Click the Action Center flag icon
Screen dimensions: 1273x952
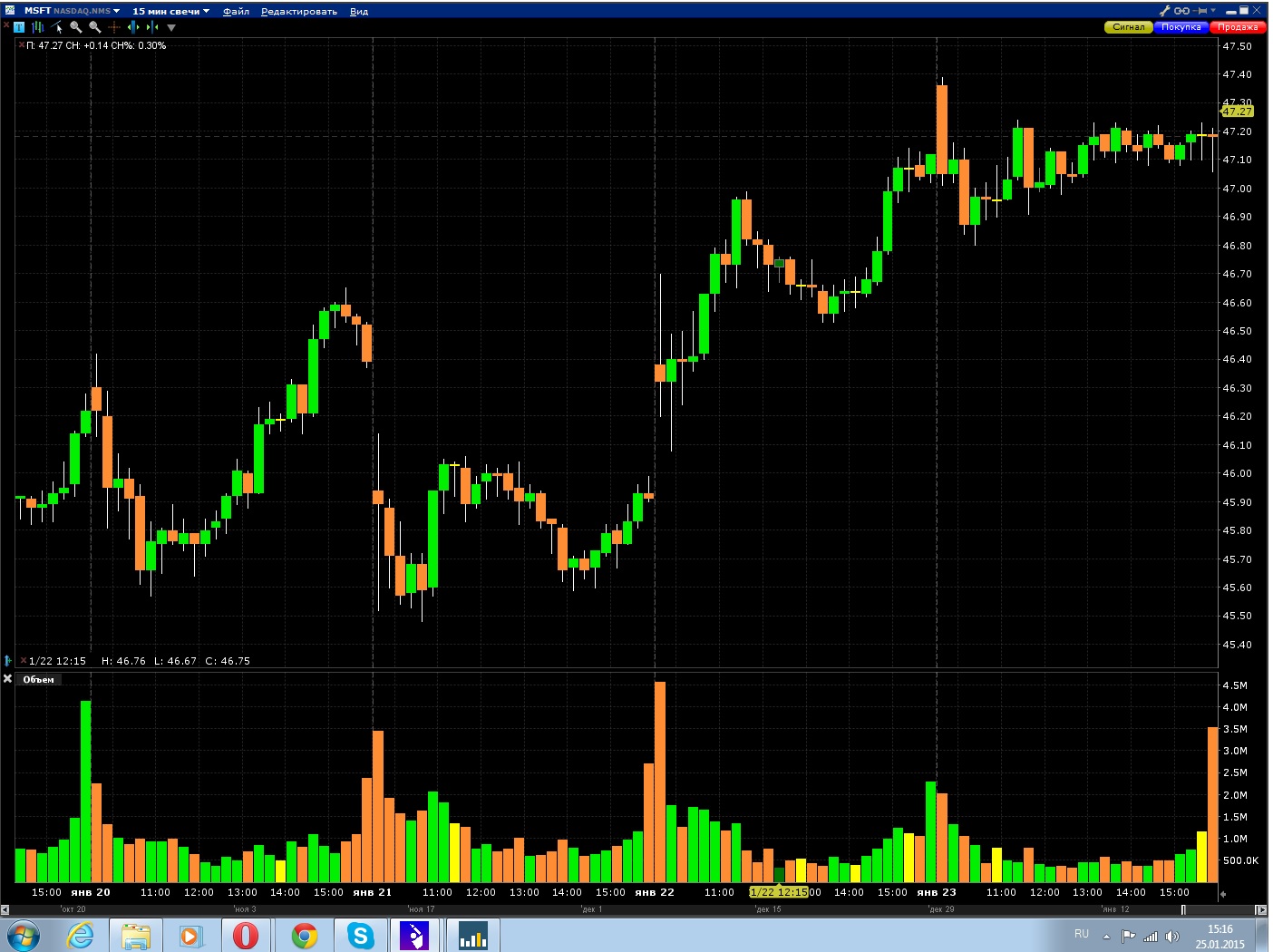(x=1128, y=936)
